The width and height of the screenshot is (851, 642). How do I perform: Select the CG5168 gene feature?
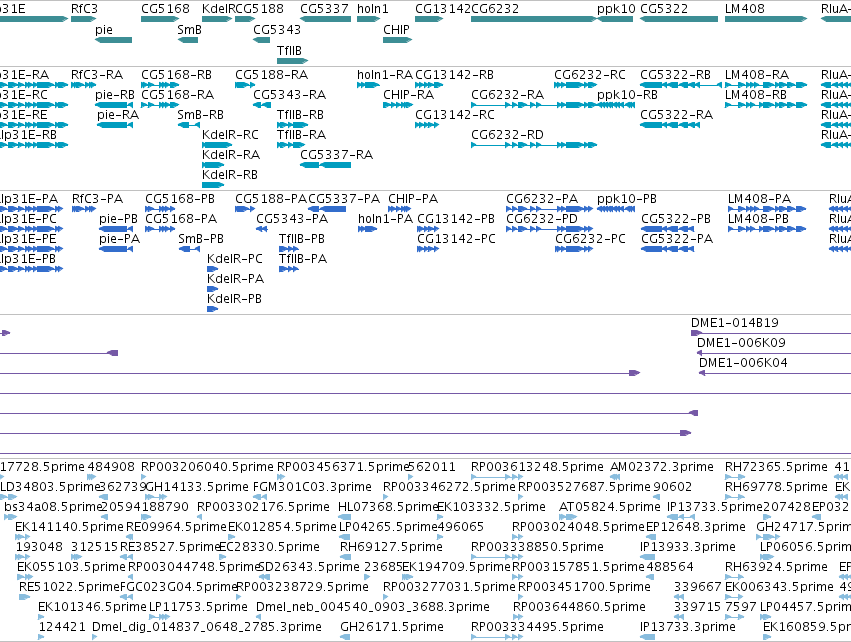pyautogui.click(x=160, y=19)
